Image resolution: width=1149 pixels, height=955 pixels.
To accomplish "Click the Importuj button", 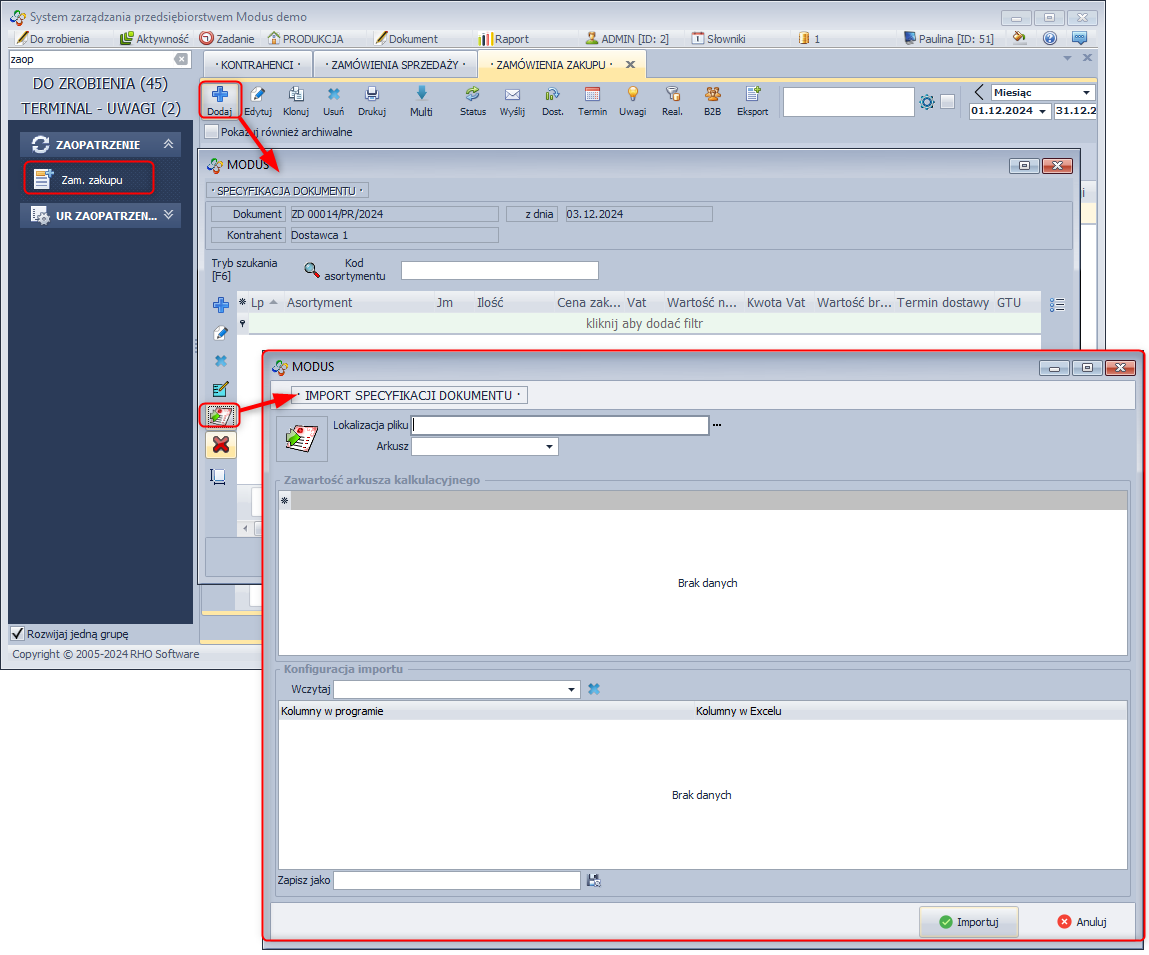I will click(968, 922).
